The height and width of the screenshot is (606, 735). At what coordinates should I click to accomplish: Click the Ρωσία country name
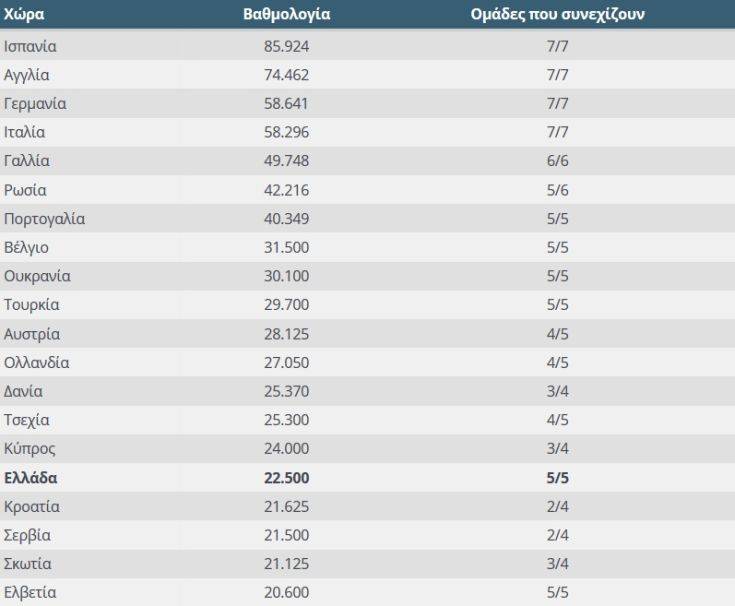25,190
